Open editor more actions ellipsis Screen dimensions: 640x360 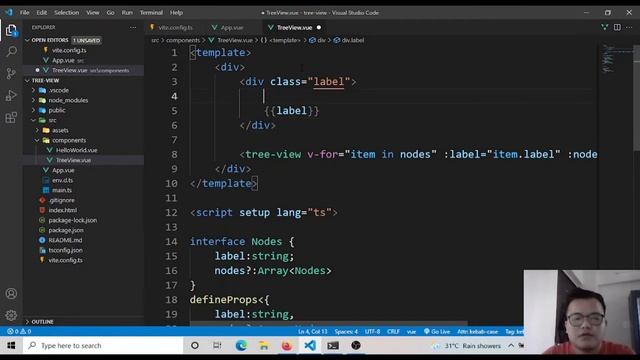(629, 27)
